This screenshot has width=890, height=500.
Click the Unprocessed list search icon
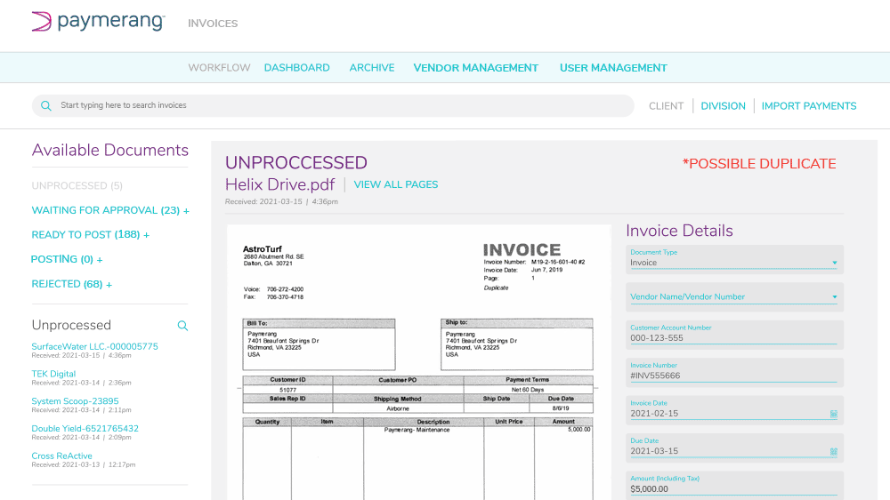tap(182, 325)
